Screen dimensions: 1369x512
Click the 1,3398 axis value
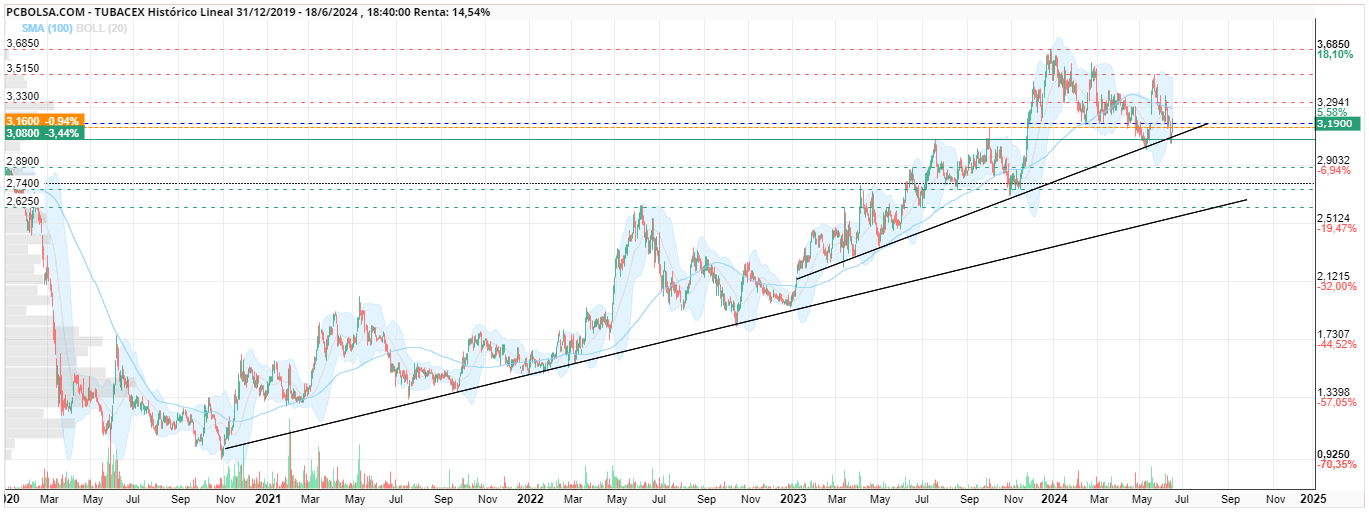pos(1336,392)
